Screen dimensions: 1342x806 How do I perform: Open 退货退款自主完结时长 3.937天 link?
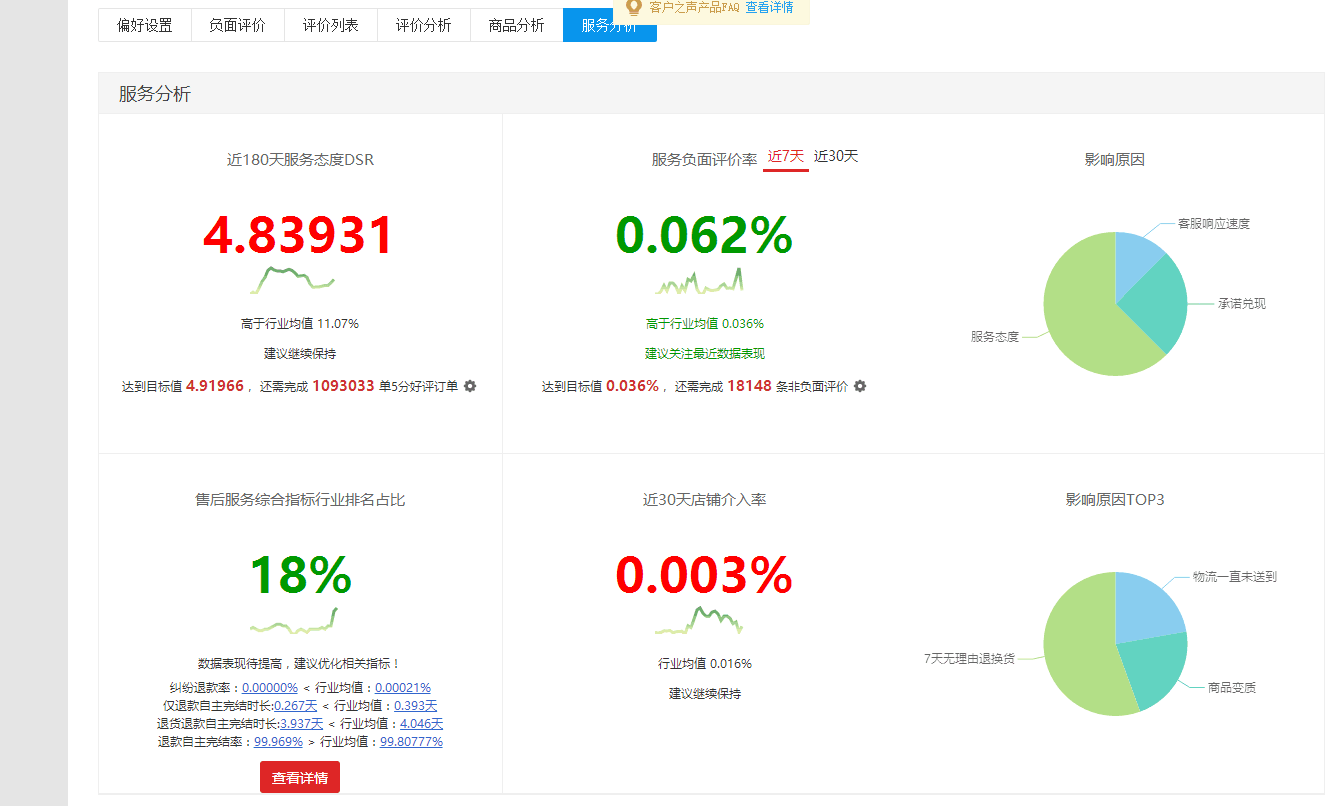(x=302, y=723)
